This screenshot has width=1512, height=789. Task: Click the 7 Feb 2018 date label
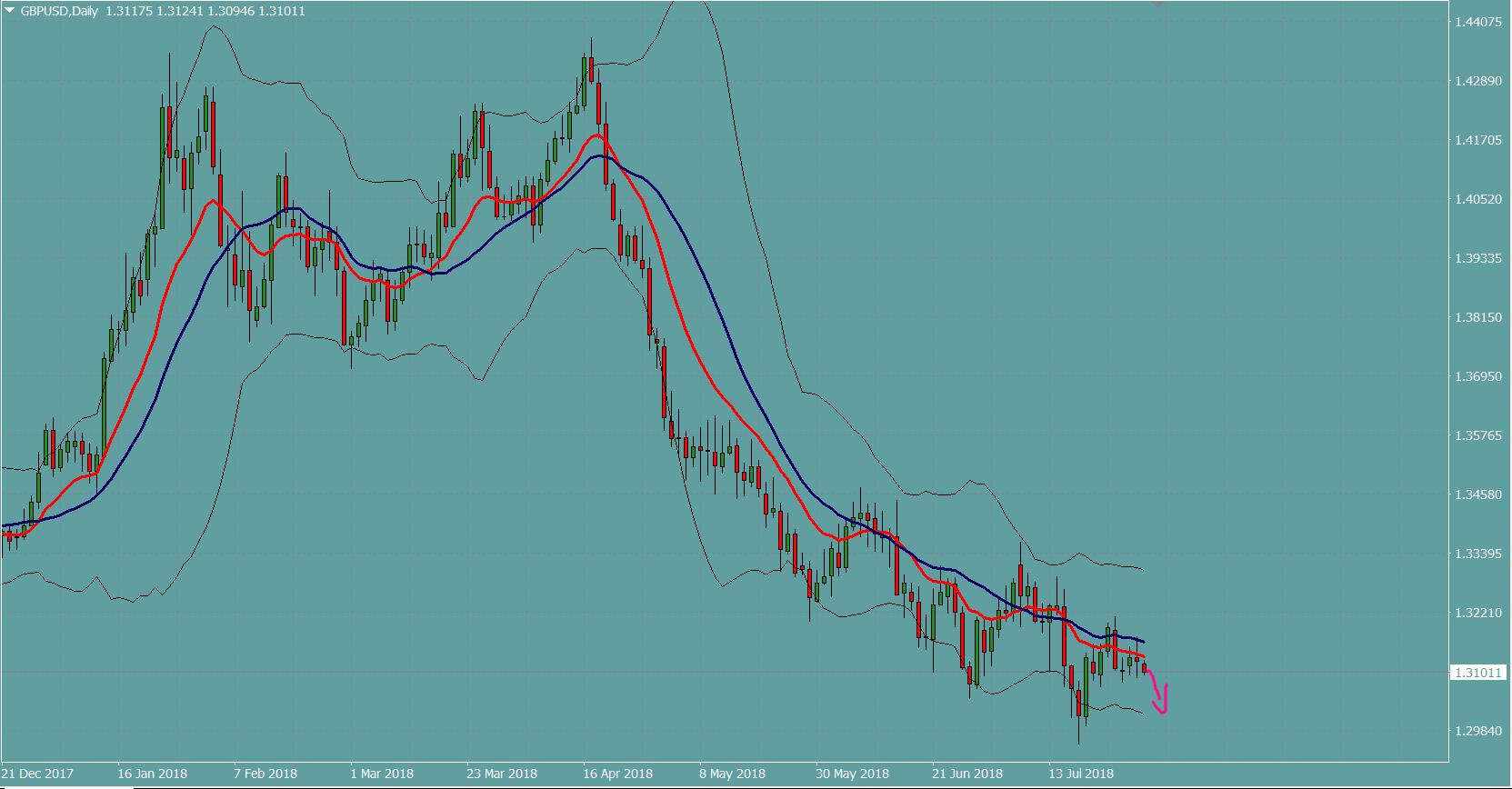click(265, 774)
